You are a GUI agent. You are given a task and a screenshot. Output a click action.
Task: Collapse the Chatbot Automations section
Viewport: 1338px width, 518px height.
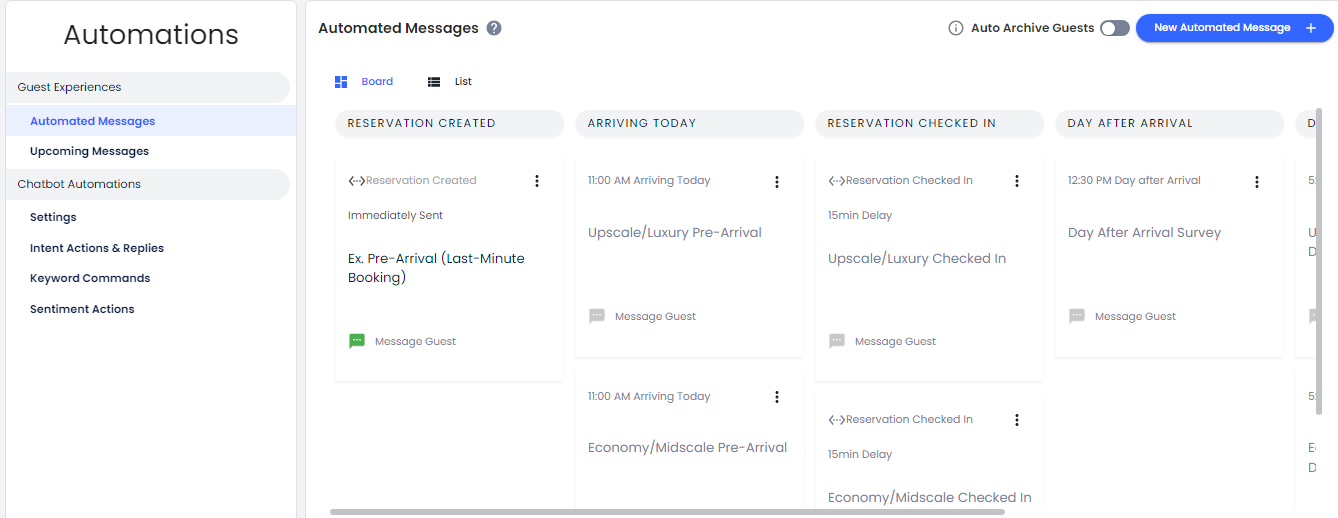point(148,184)
